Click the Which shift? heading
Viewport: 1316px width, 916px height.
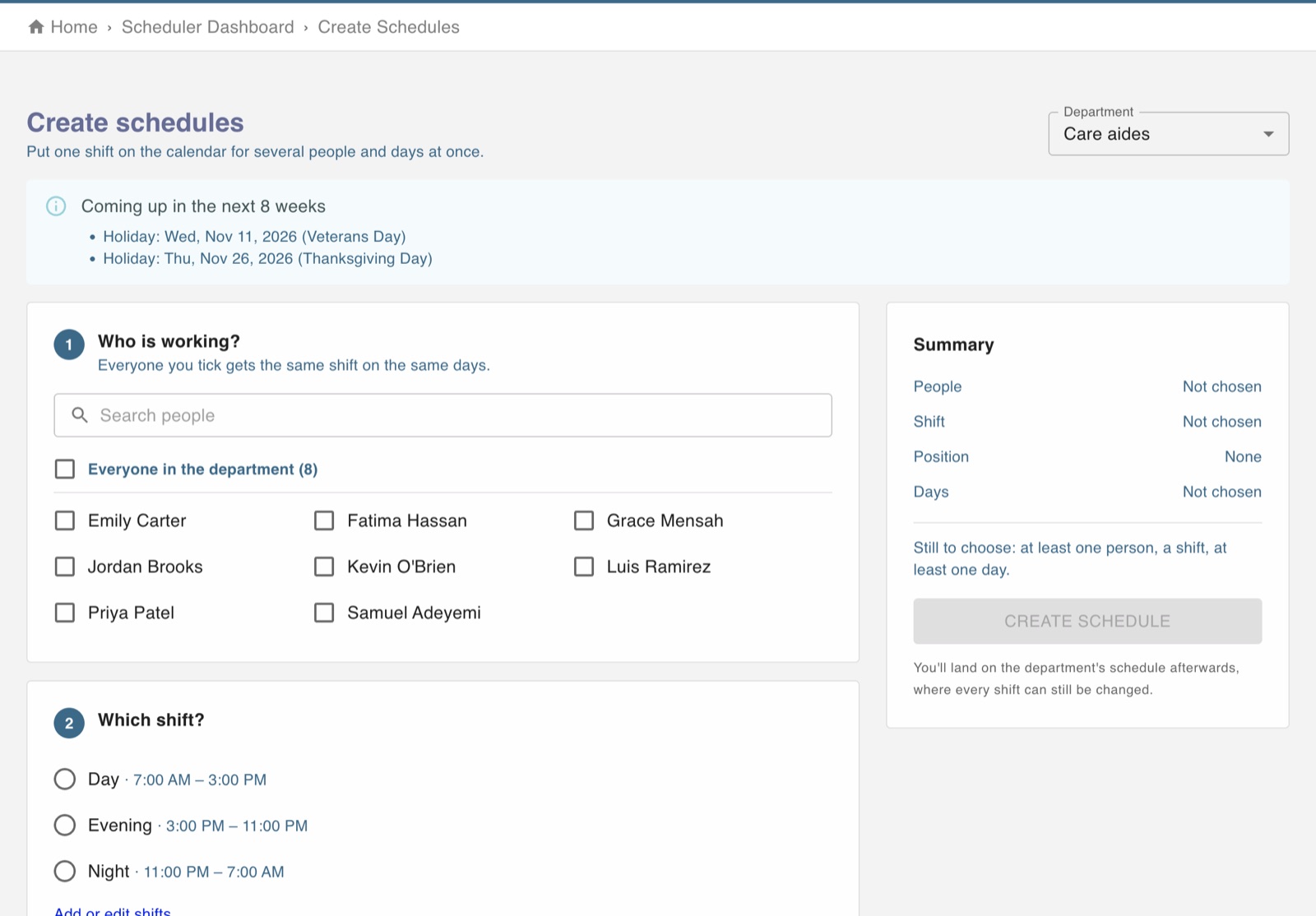coord(151,720)
